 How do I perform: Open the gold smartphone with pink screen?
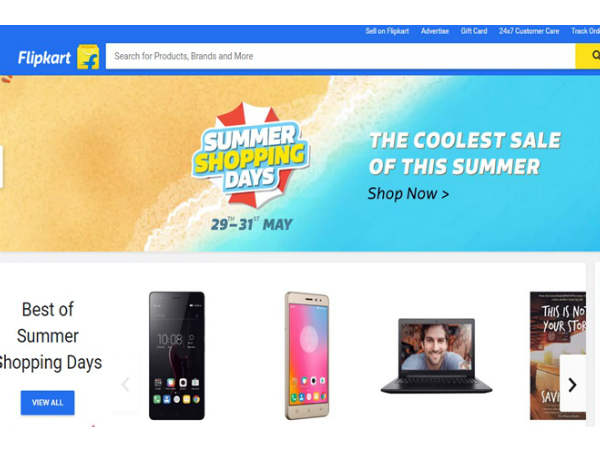(x=307, y=355)
